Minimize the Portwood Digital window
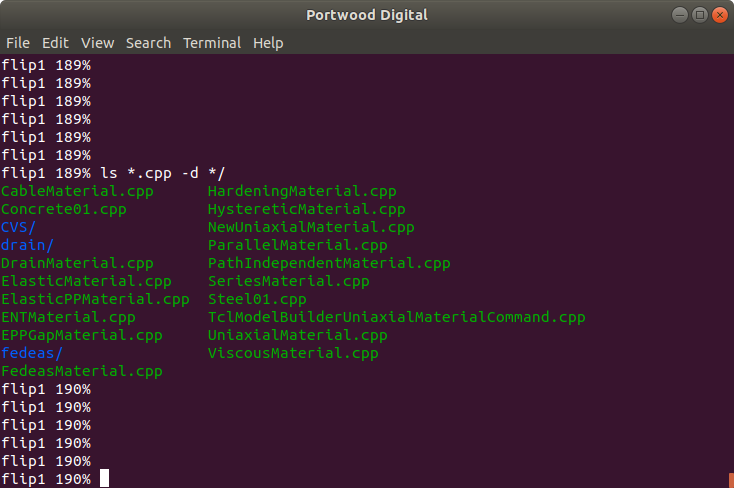 pos(680,15)
